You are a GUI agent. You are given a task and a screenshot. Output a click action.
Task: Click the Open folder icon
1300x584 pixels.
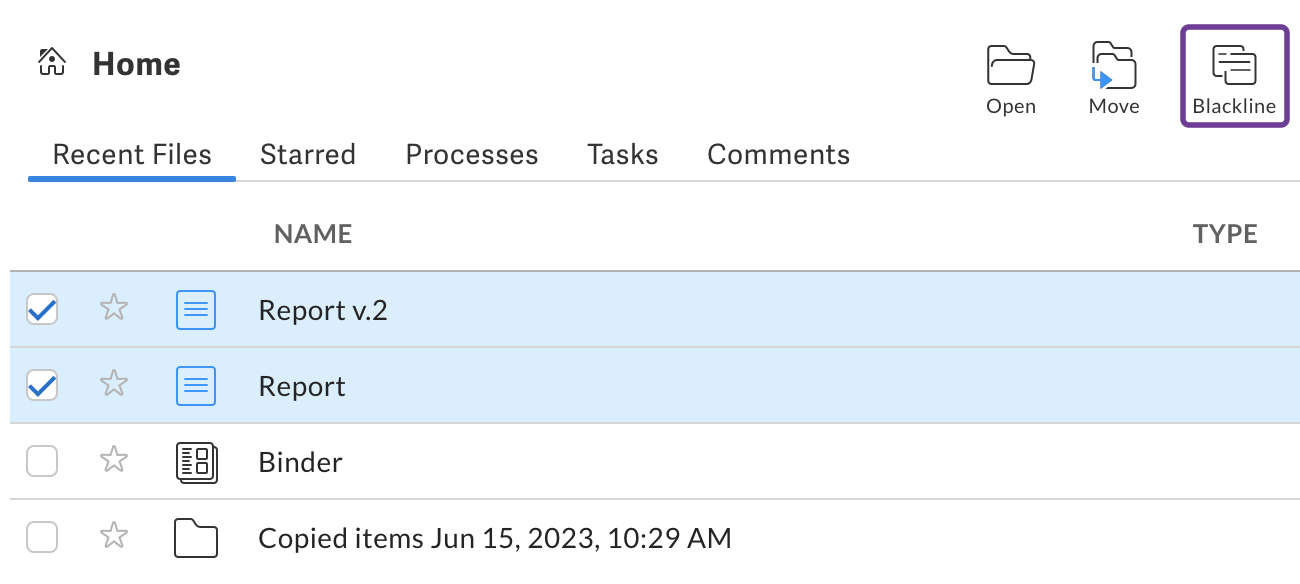click(1011, 66)
